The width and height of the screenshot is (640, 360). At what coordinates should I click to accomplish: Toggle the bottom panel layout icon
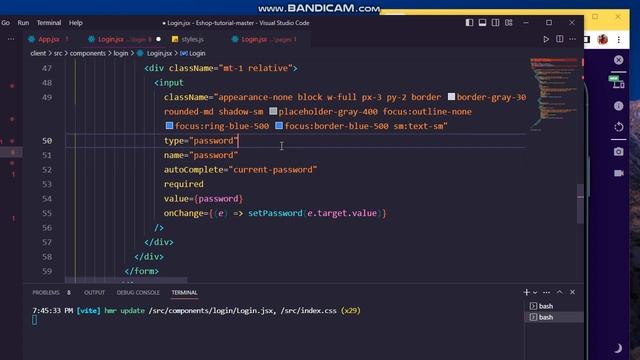pyautogui.click(x=482, y=23)
